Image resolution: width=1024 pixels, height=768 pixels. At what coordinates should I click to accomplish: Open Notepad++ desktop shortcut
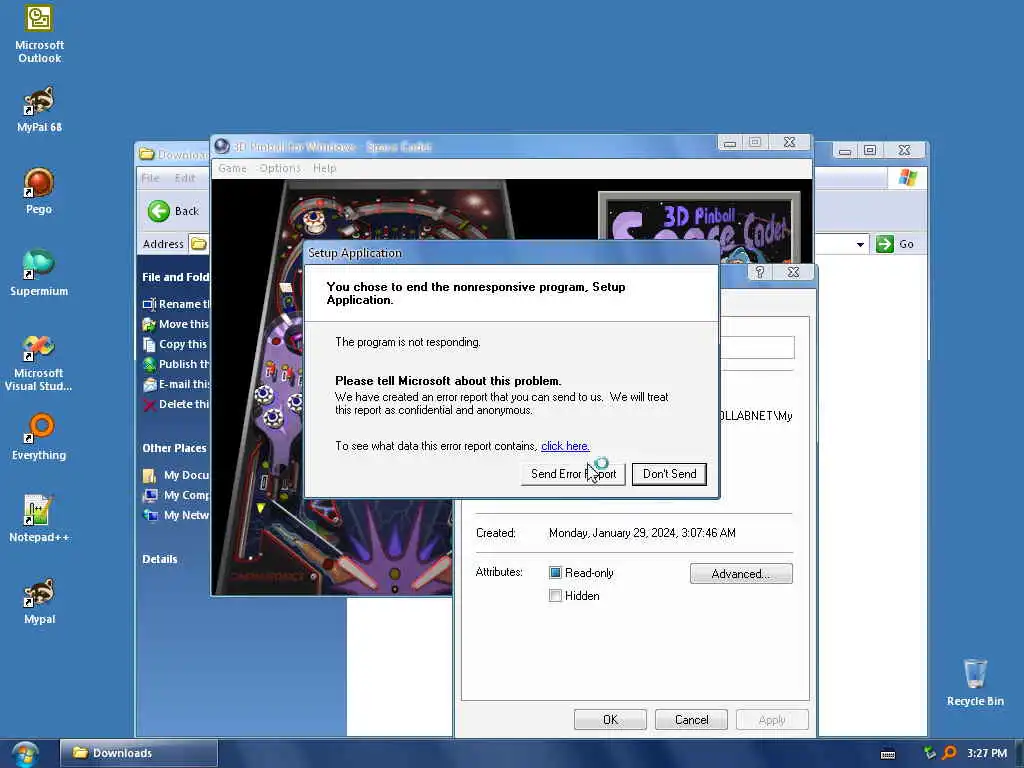pyautogui.click(x=39, y=519)
